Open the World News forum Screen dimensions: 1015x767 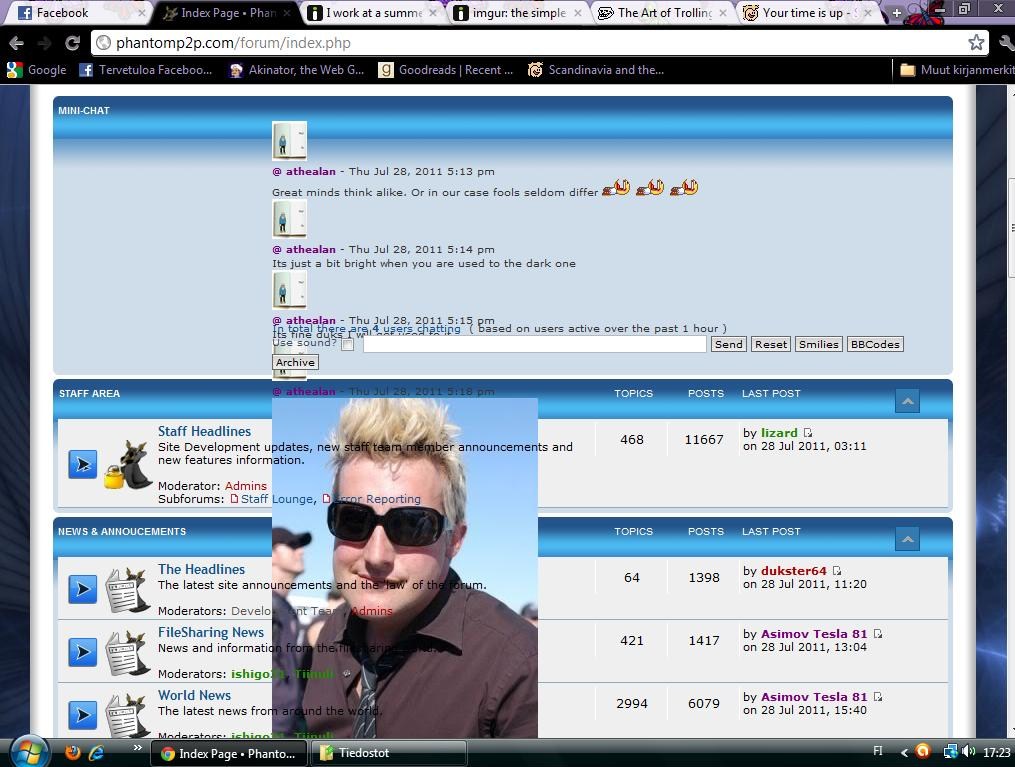(194, 695)
